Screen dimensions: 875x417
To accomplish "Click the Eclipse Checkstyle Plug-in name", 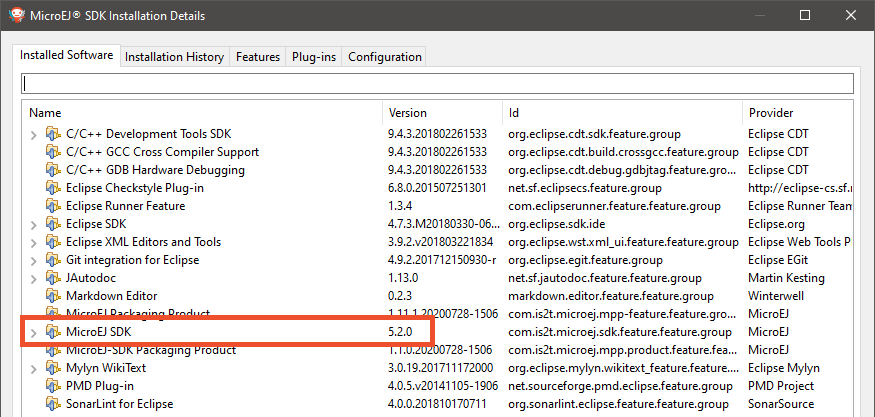I will tap(134, 188).
